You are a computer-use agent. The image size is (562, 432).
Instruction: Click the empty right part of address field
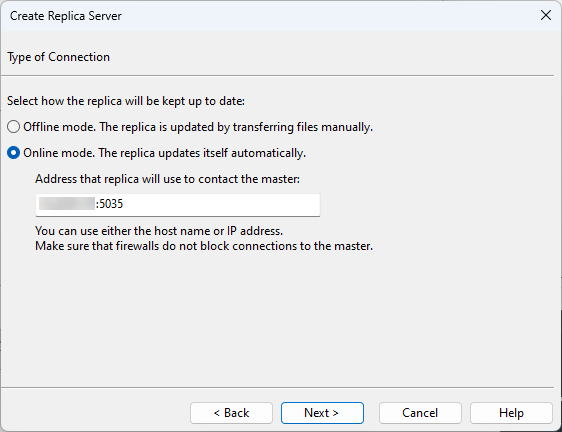pos(222,205)
